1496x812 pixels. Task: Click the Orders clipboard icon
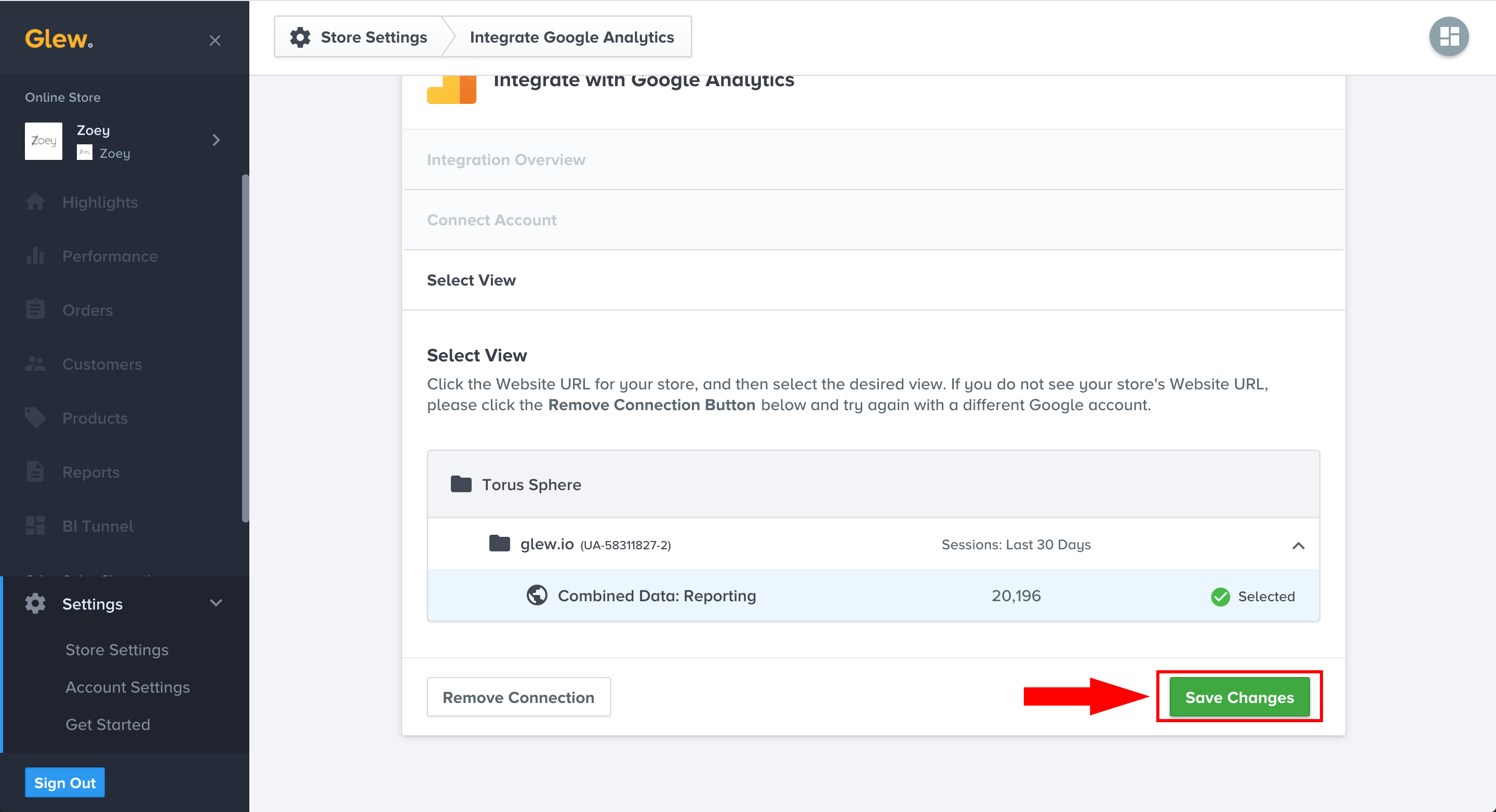(35, 310)
